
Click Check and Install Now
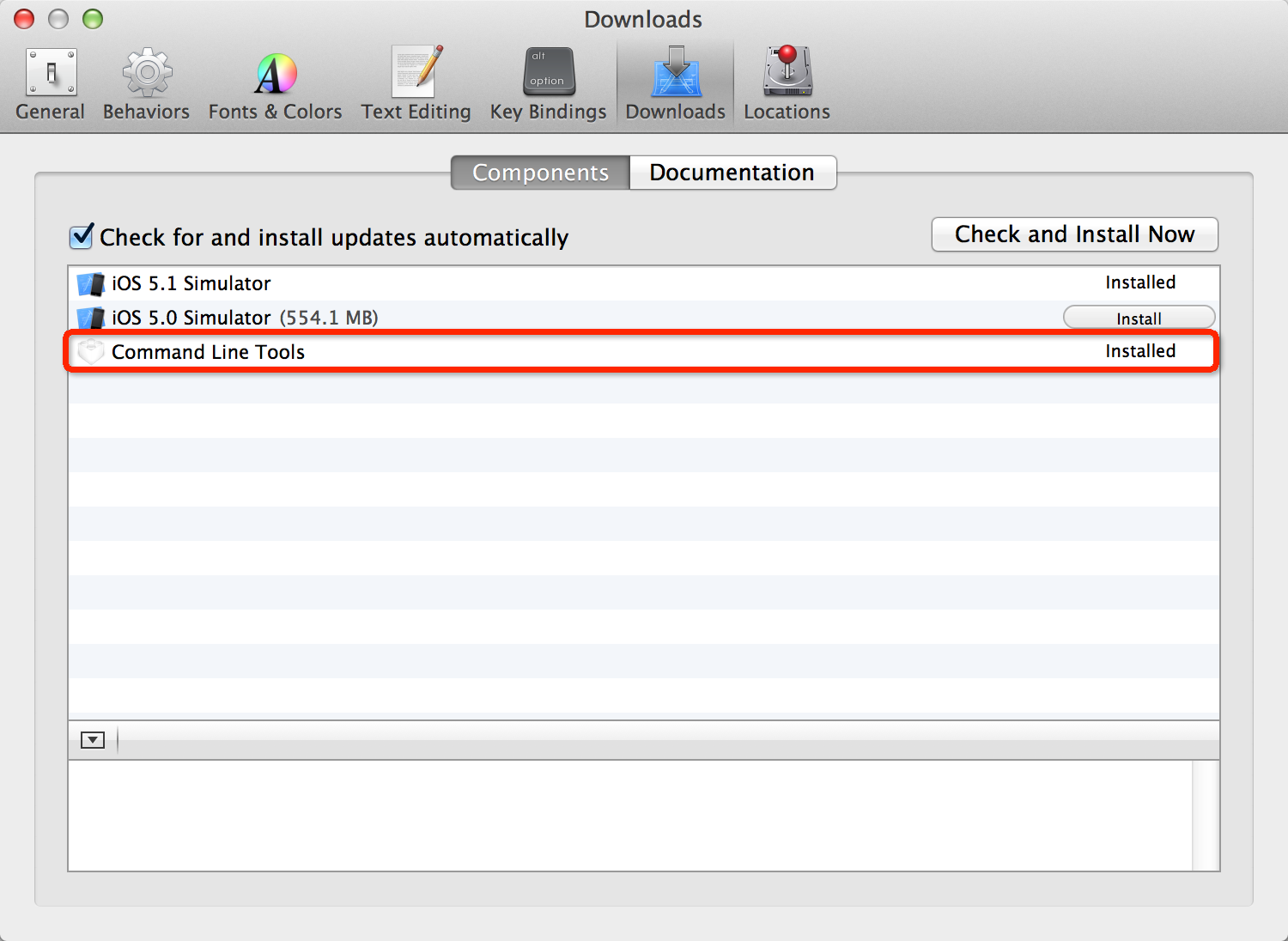tap(1073, 234)
